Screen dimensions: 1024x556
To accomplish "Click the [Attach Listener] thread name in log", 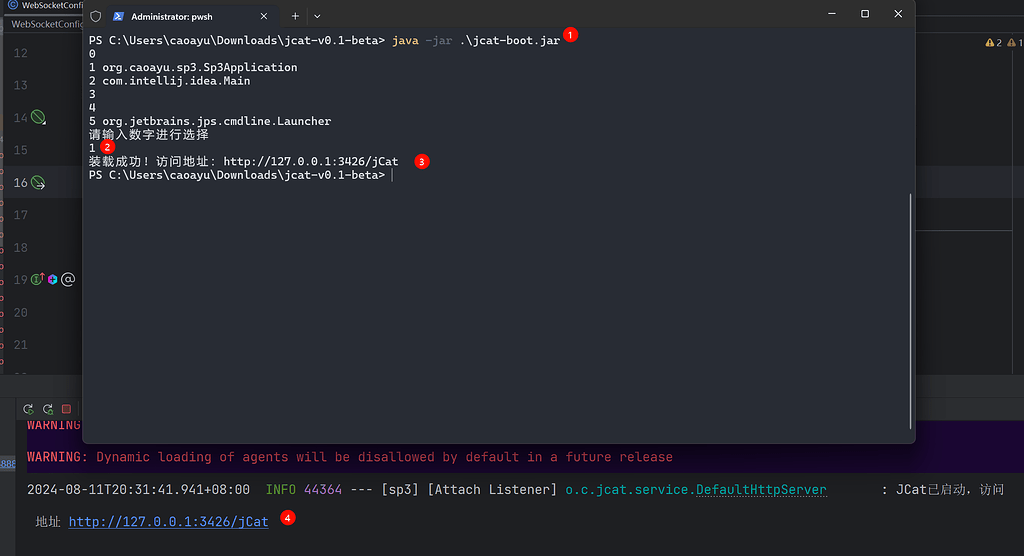I will (x=492, y=489).
